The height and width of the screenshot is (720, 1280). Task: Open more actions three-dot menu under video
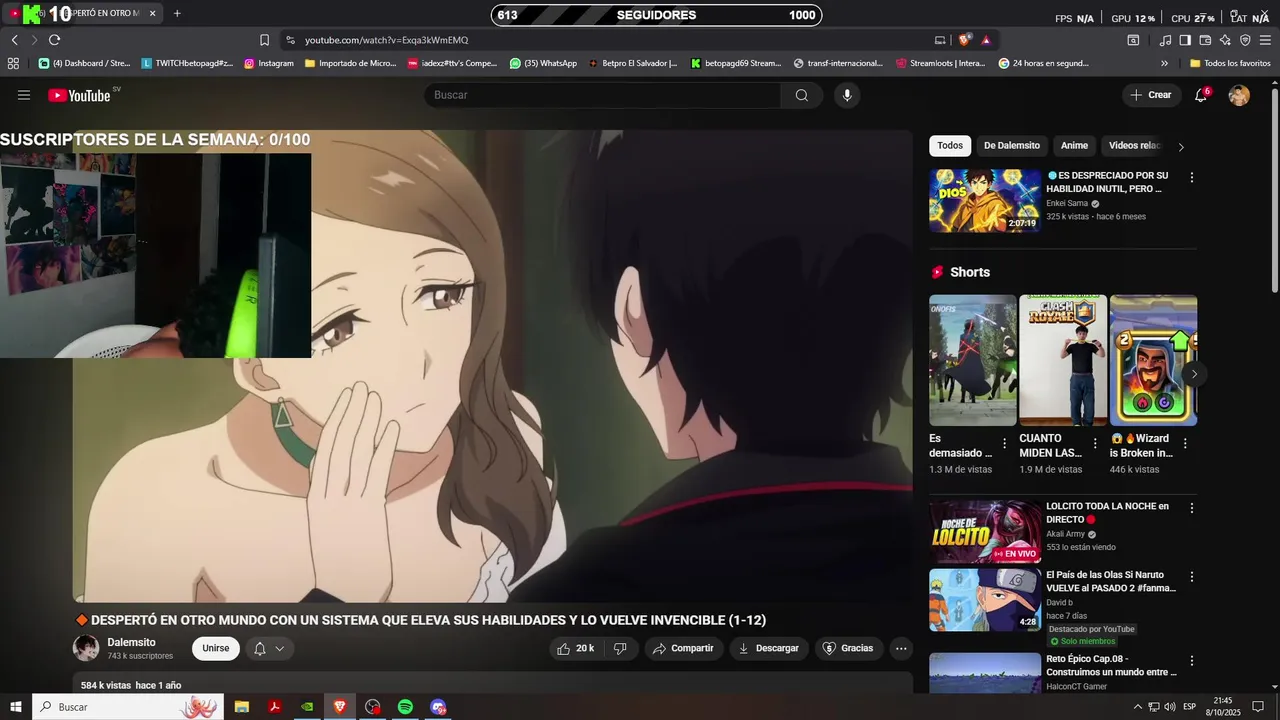pyautogui.click(x=901, y=649)
